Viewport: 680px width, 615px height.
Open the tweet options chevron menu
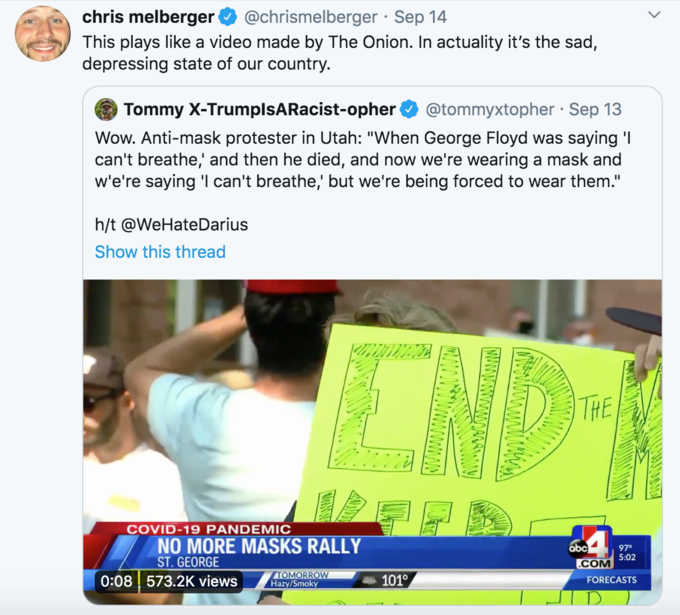coord(654,15)
